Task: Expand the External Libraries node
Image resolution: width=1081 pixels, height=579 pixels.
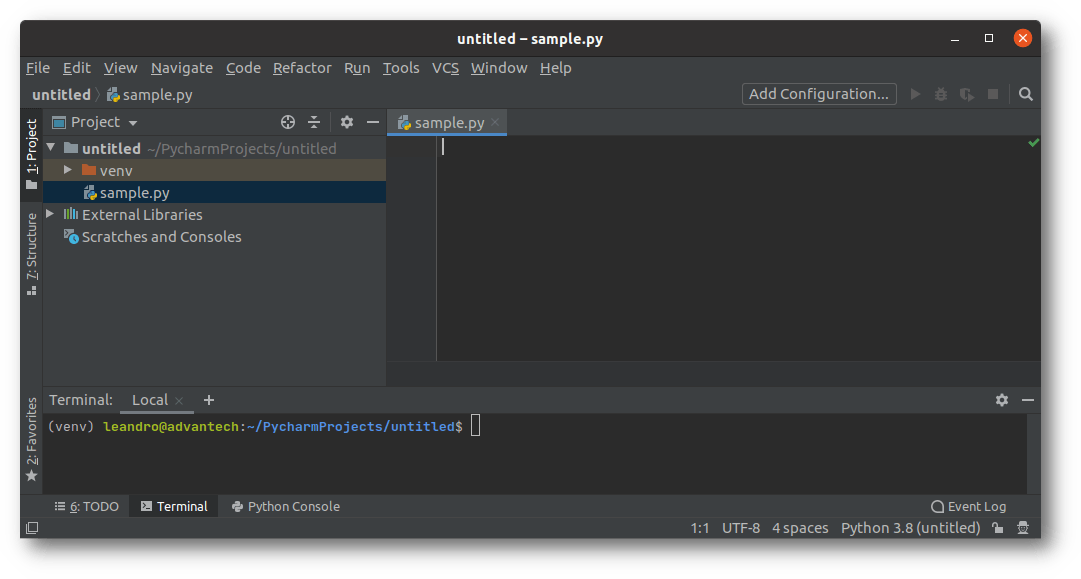Action: (x=49, y=214)
